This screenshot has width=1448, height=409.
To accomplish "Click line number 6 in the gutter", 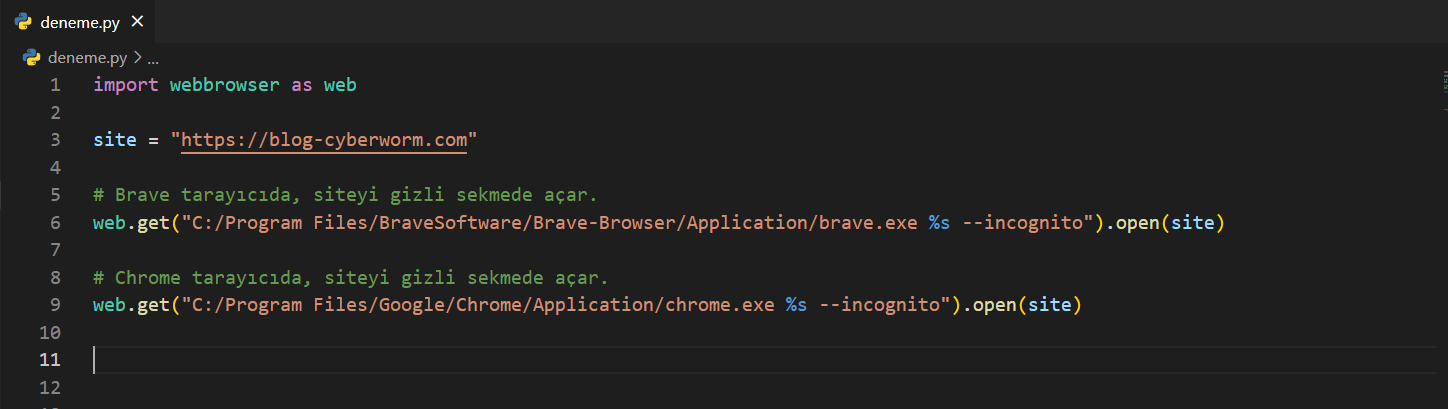I will point(55,222).
